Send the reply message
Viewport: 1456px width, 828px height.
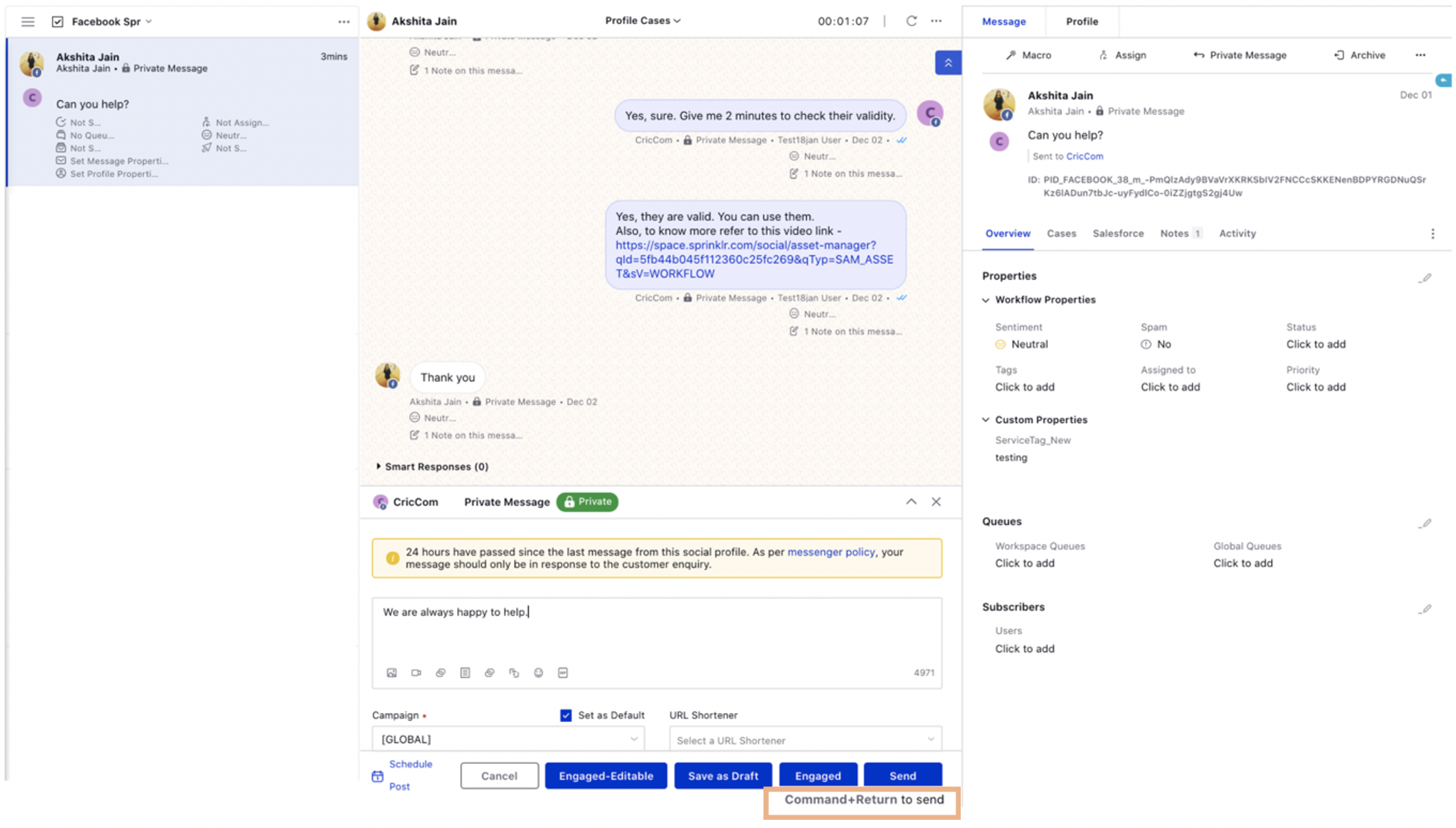[903, 776]
